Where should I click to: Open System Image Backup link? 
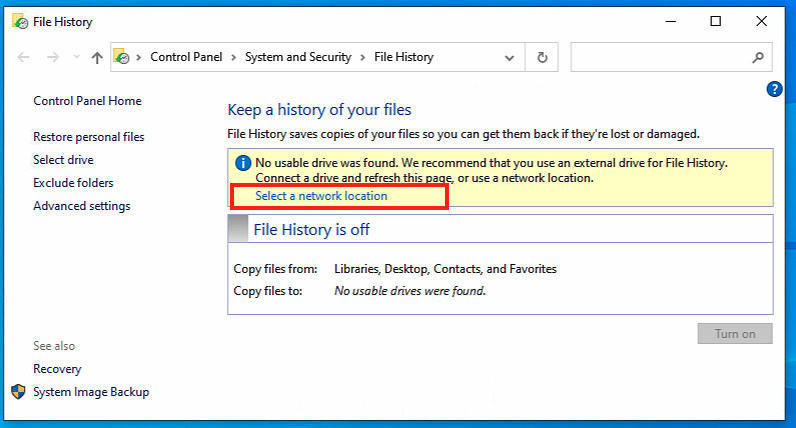[x=91, y=392]
